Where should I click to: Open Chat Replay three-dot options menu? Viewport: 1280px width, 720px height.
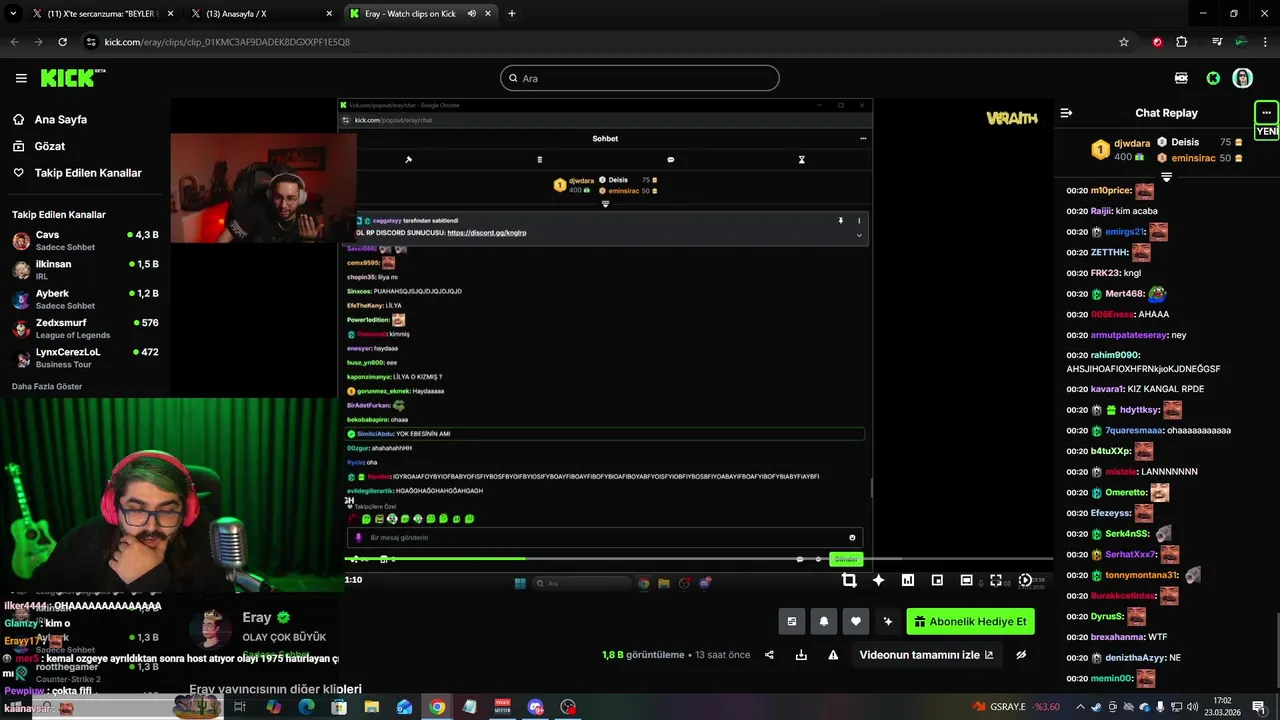tap(1266, 113)
